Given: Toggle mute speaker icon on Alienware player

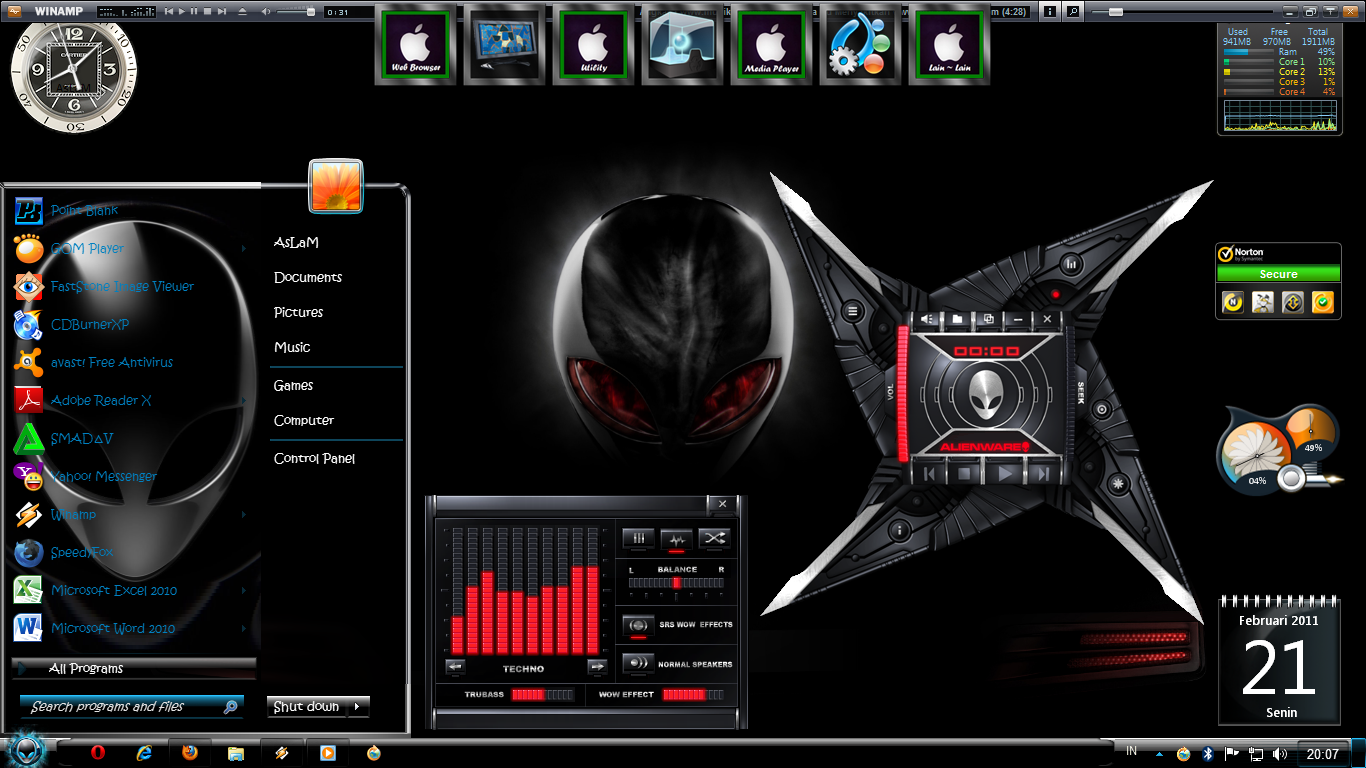Looking at the screenshot, I should (x=927, y=319).
